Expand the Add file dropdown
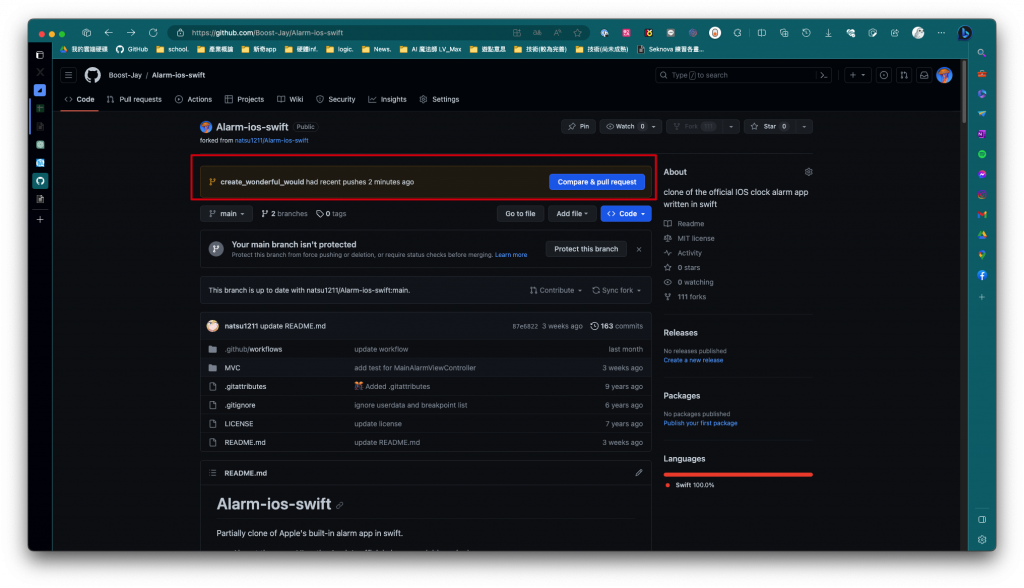The height and width of the screenshot is (588, 1024). pyautogui.click(x=572, y=214)
